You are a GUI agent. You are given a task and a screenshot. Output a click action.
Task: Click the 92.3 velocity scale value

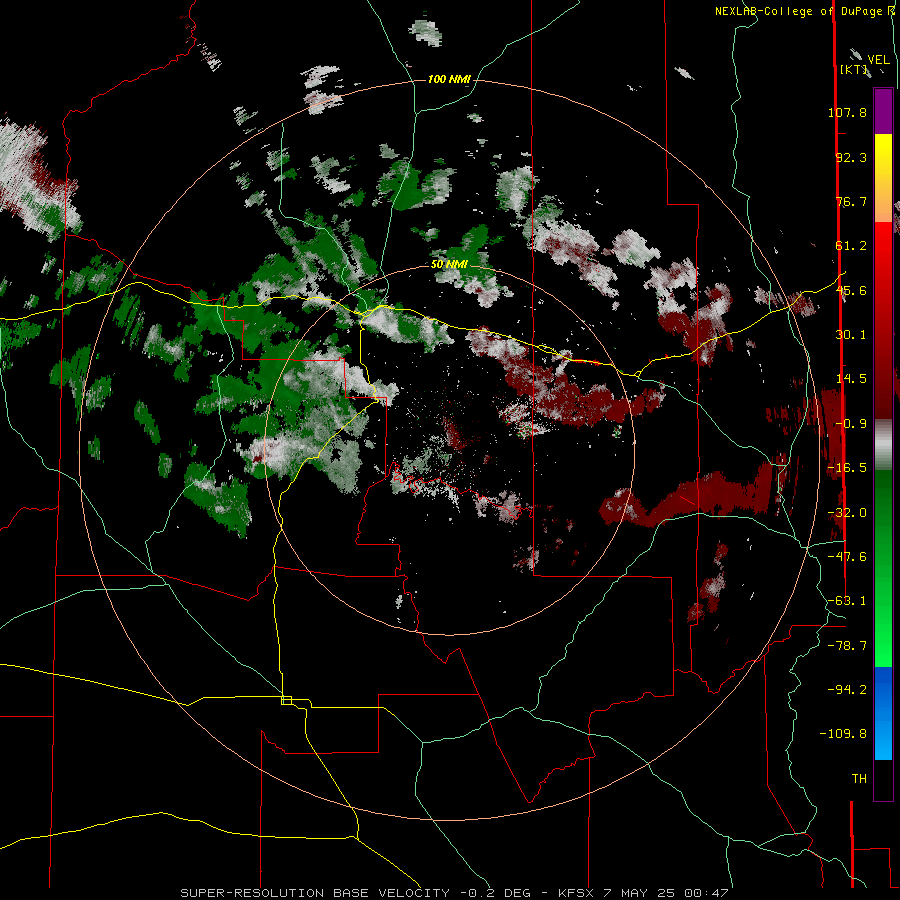851,157
